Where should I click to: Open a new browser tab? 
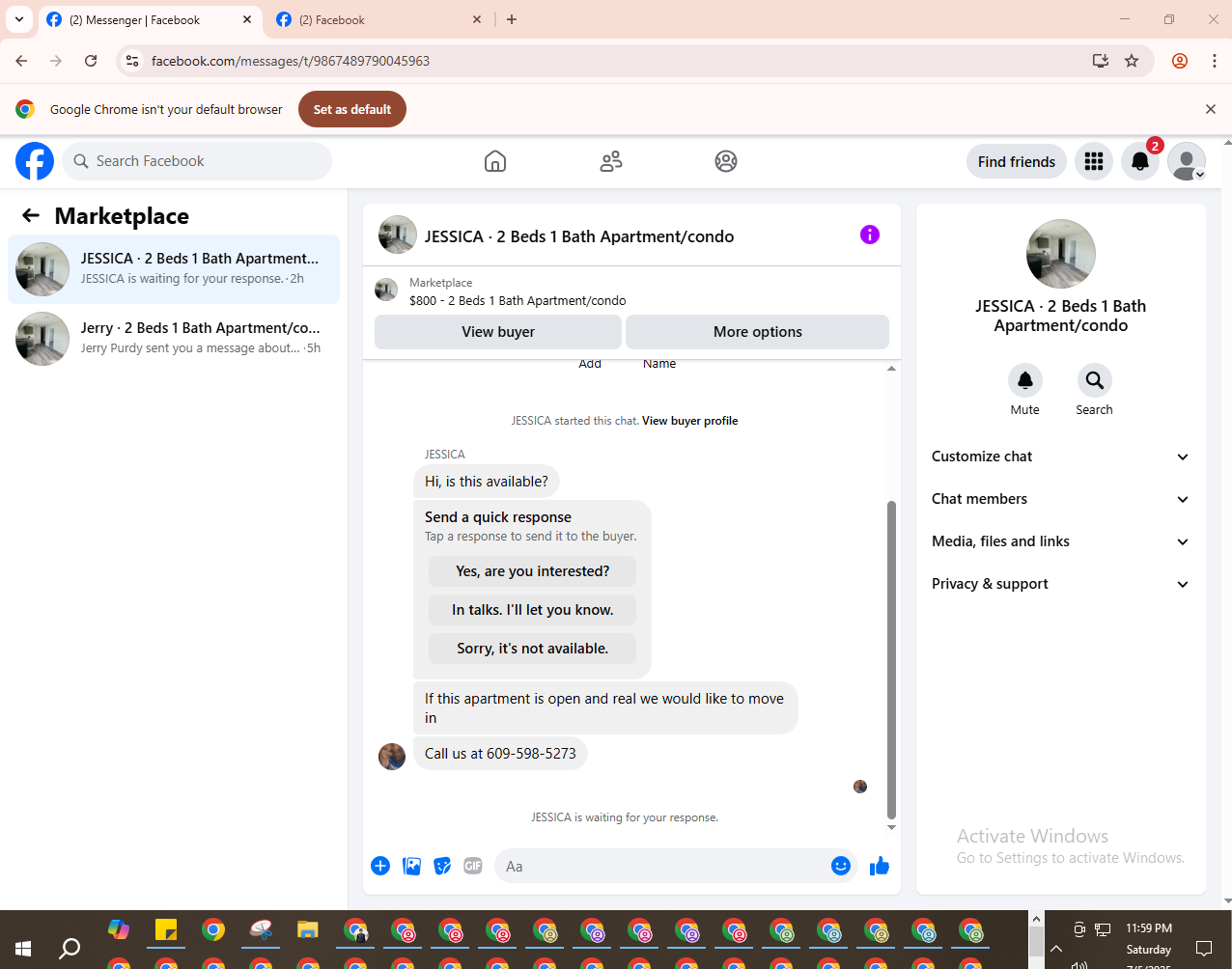(x=512, y=19)
